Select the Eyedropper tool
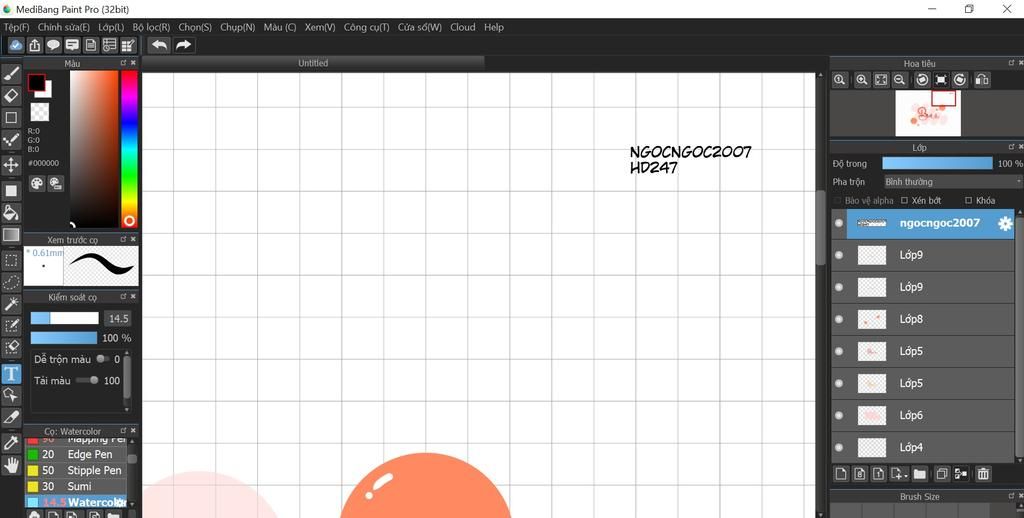This screenshot has height=518, width=1024. point(11,443)
